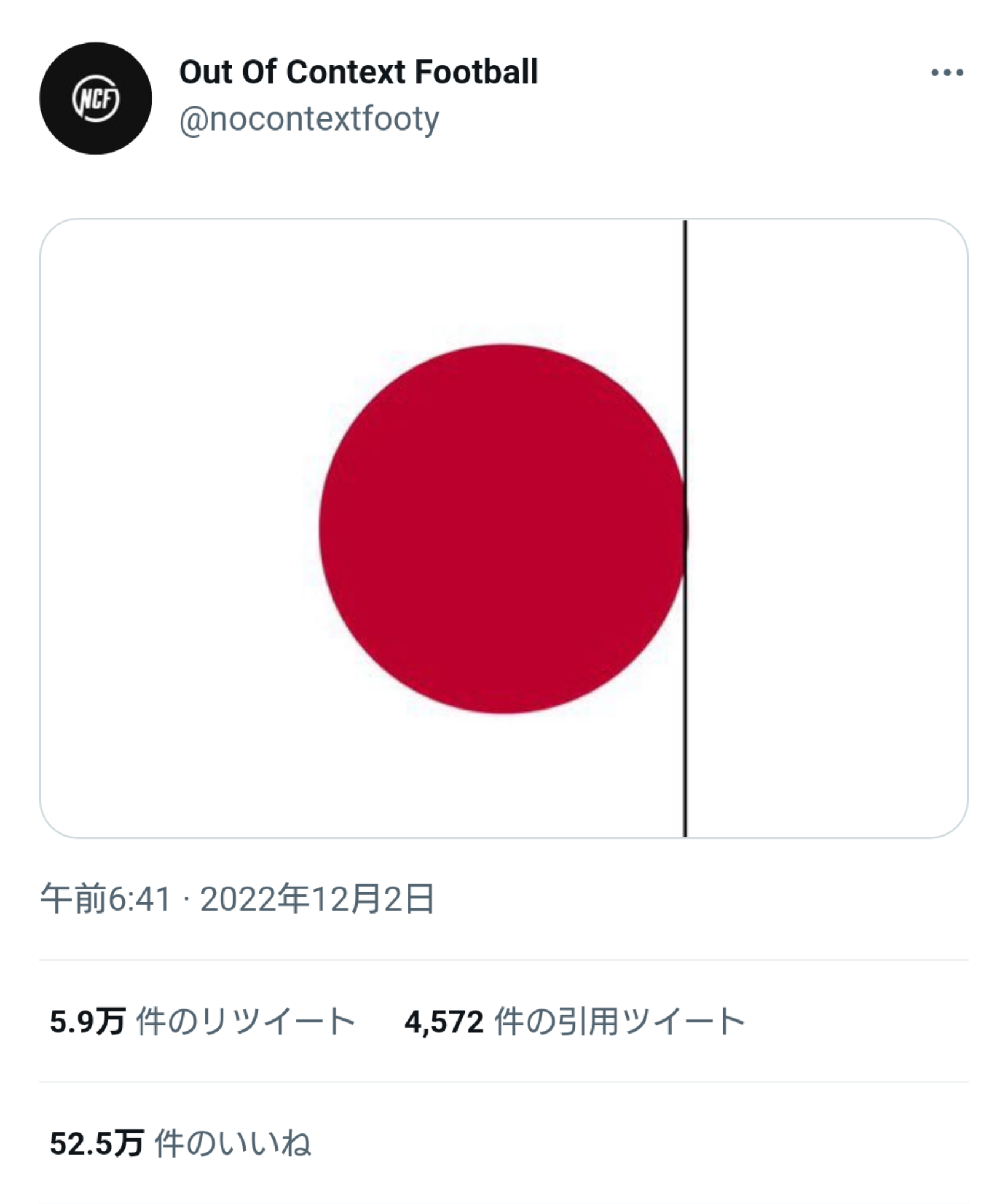Click the 午前6:41 timestamp
The height and width of the screenshot is (1204, 1008).
(x=105, y=899)
